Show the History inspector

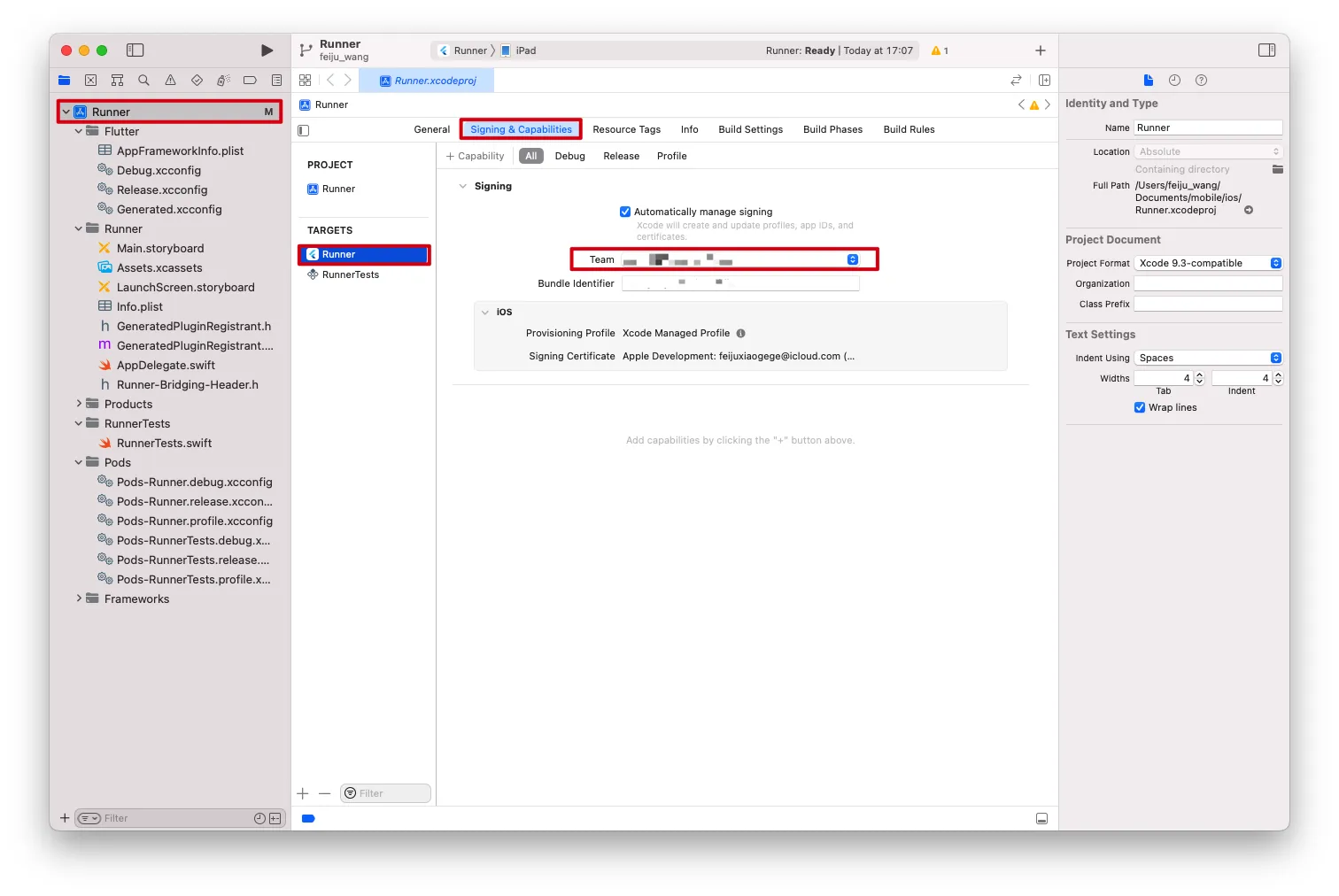[1174, 81]
